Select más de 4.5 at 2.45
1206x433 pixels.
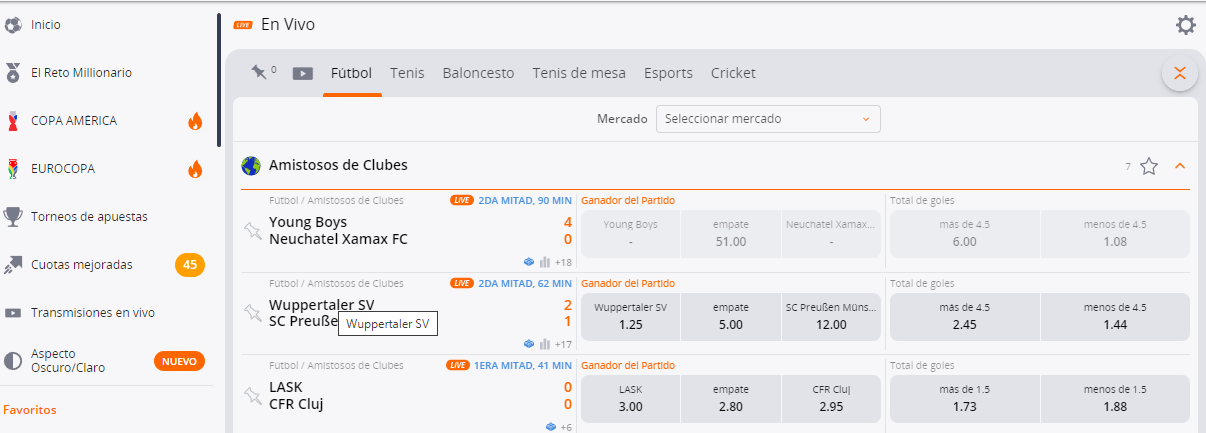click(x=965, y=317)
